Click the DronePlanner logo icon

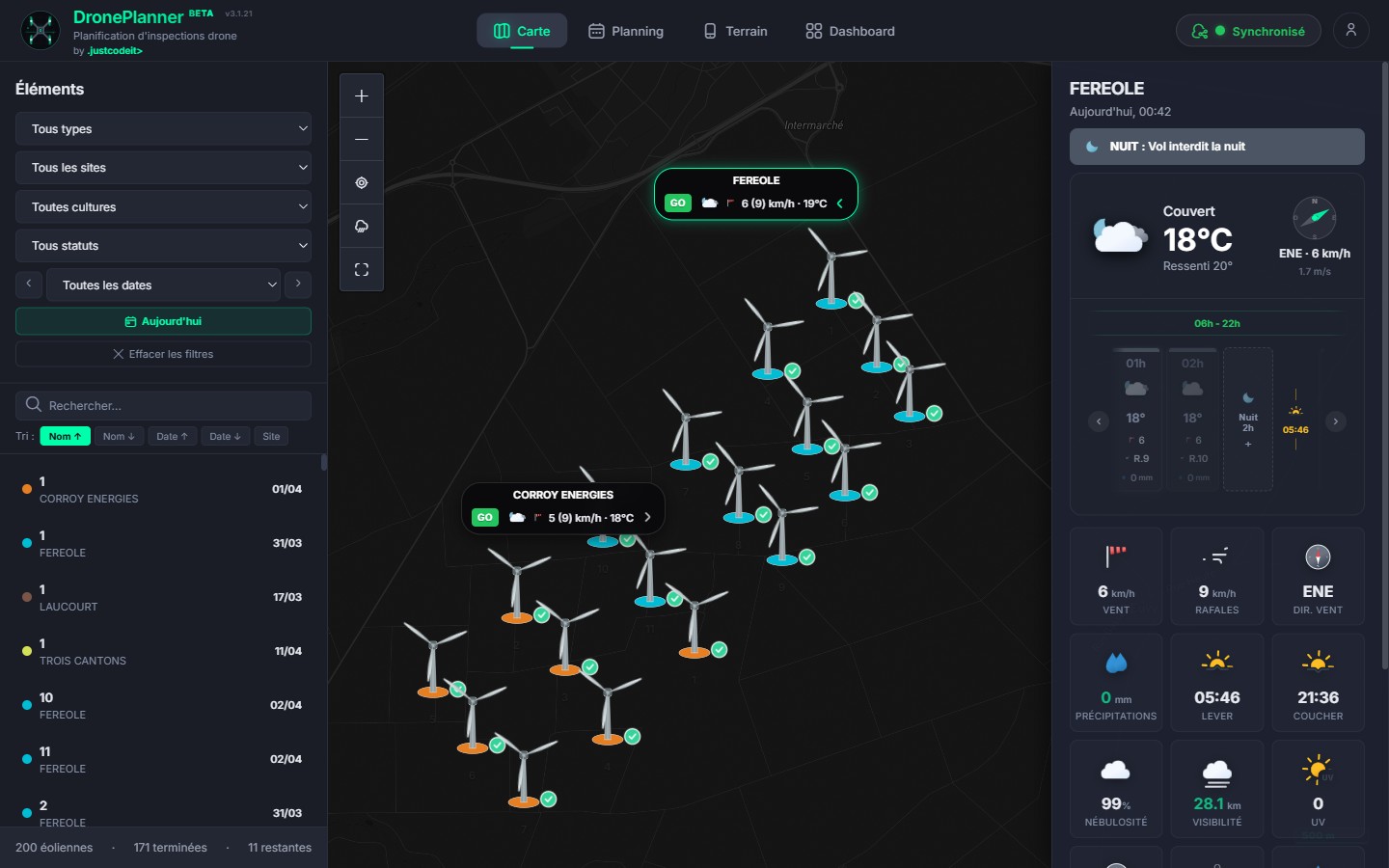tap(41, 31)
